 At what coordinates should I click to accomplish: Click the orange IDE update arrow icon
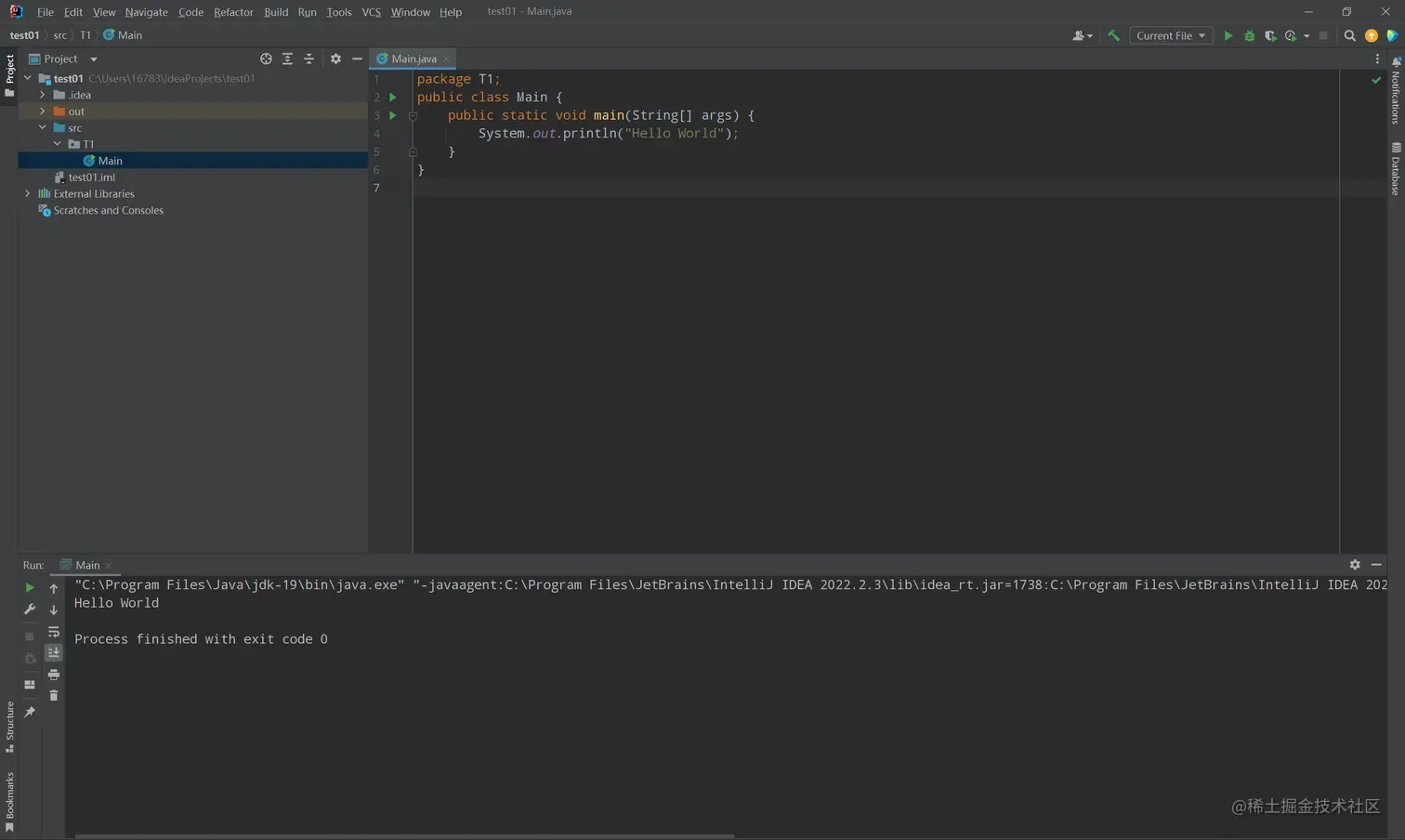coord(1371,36)
